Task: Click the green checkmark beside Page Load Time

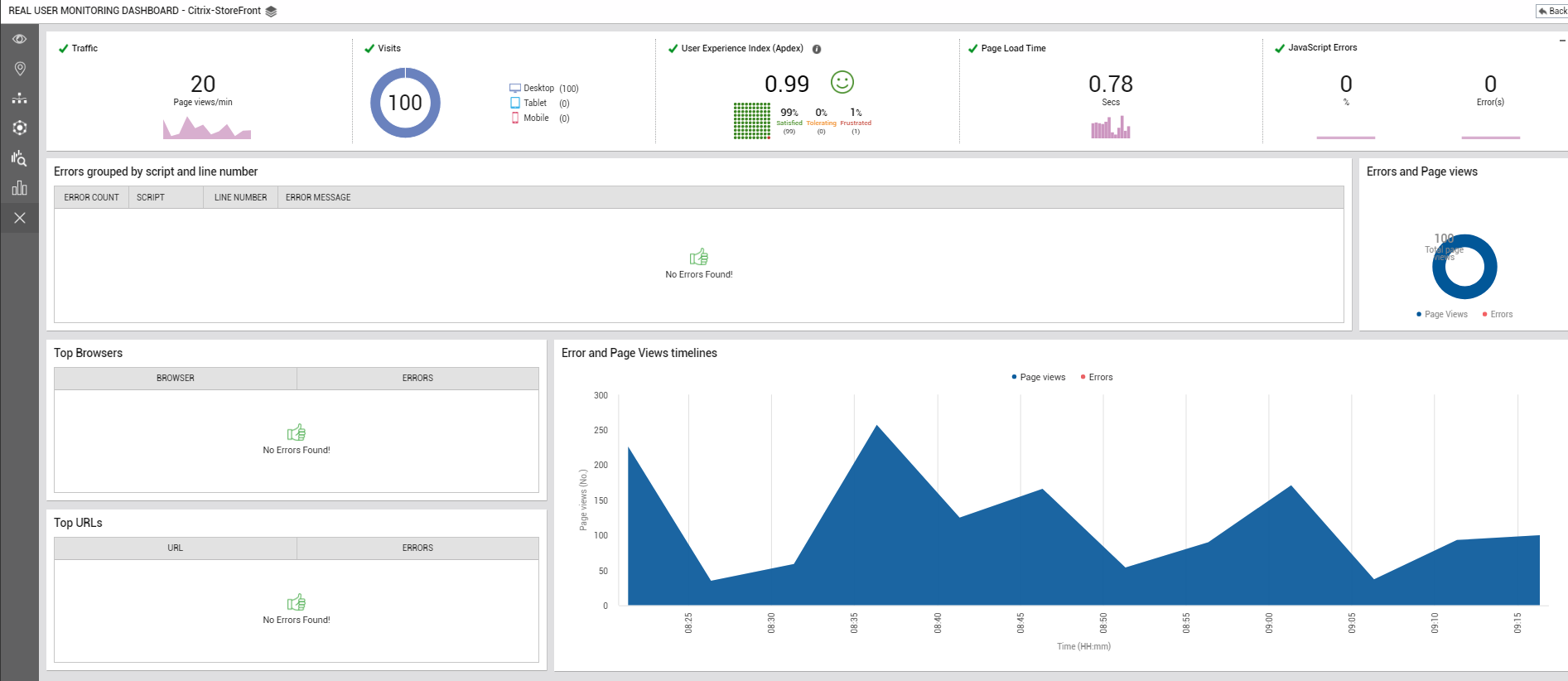Action: pyautogui.click(x=973, y=48)
